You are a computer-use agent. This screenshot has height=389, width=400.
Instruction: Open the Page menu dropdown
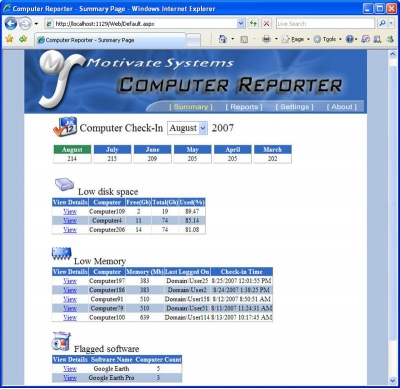tap(296, 39)
